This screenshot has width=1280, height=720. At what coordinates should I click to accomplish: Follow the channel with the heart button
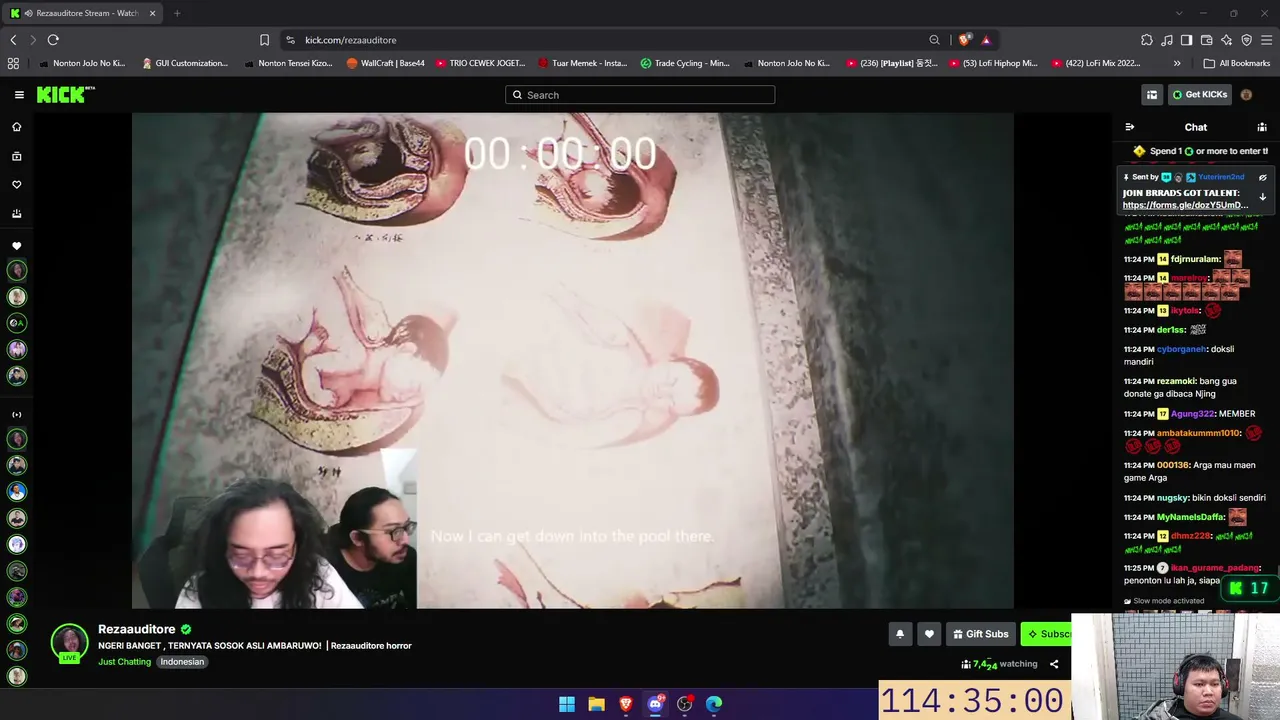929,634
